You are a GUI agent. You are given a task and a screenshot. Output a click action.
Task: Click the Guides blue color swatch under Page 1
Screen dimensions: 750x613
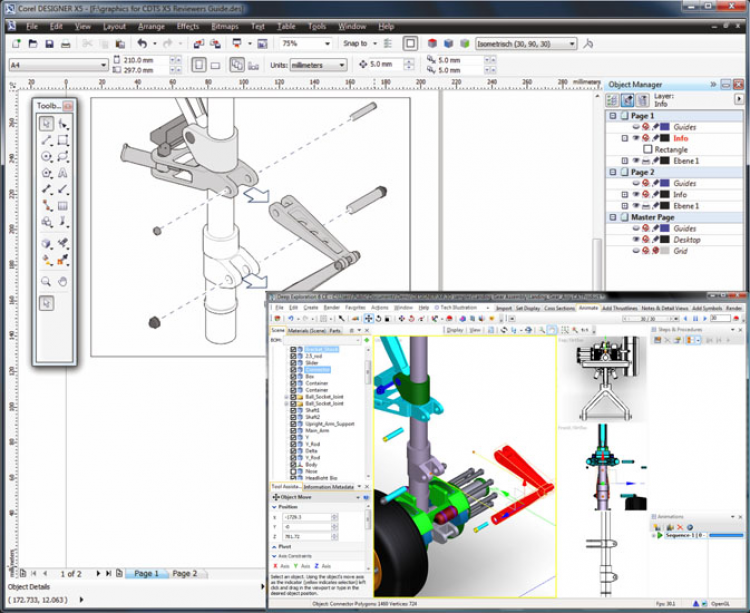[x=665, y=127]
